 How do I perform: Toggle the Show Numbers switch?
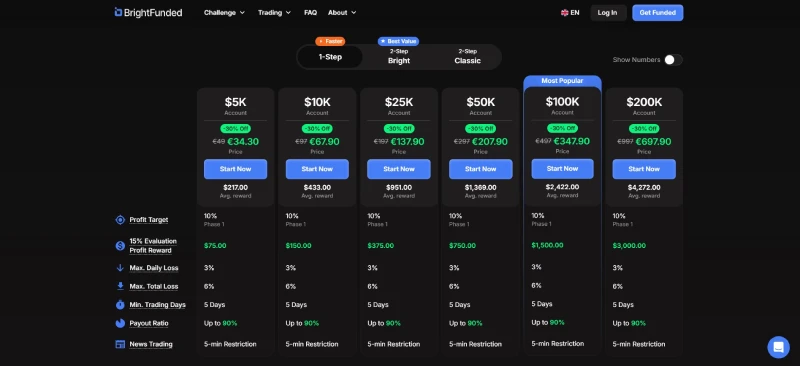(673, 60)
